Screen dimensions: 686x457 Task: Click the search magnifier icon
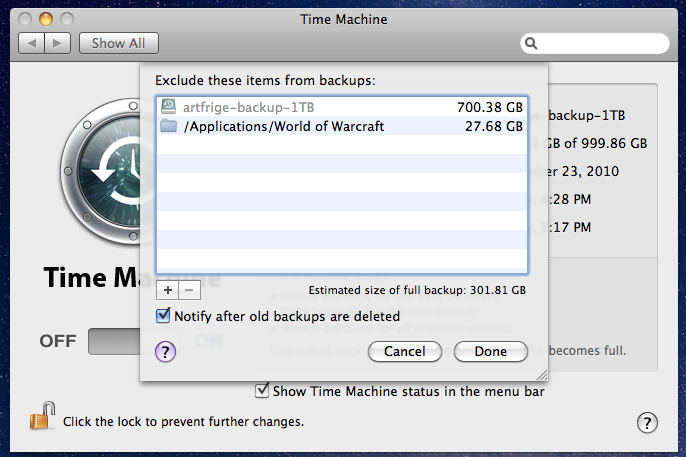coord(531,43)
